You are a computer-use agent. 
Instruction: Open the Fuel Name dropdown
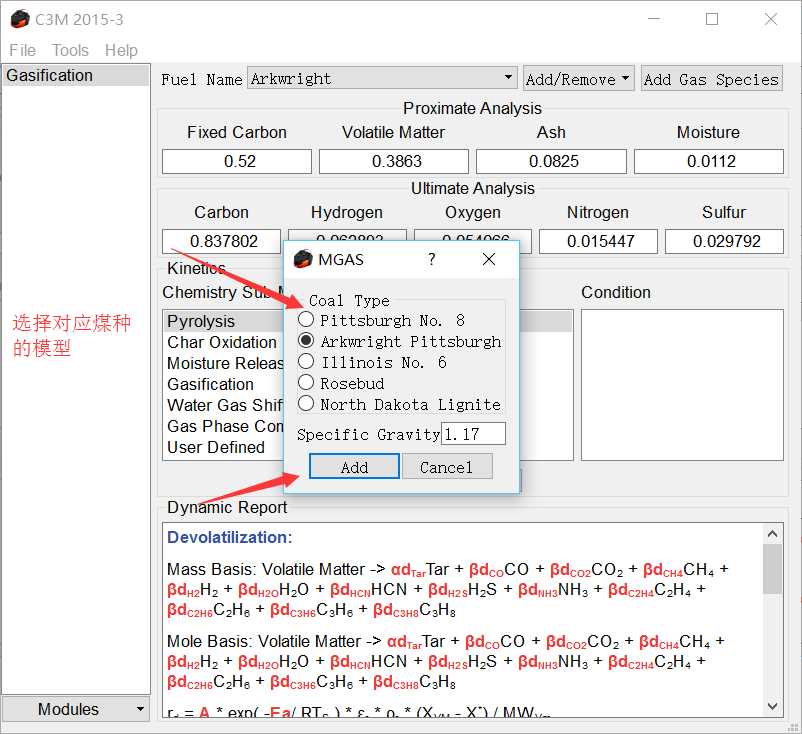click(x=382, y=78)
